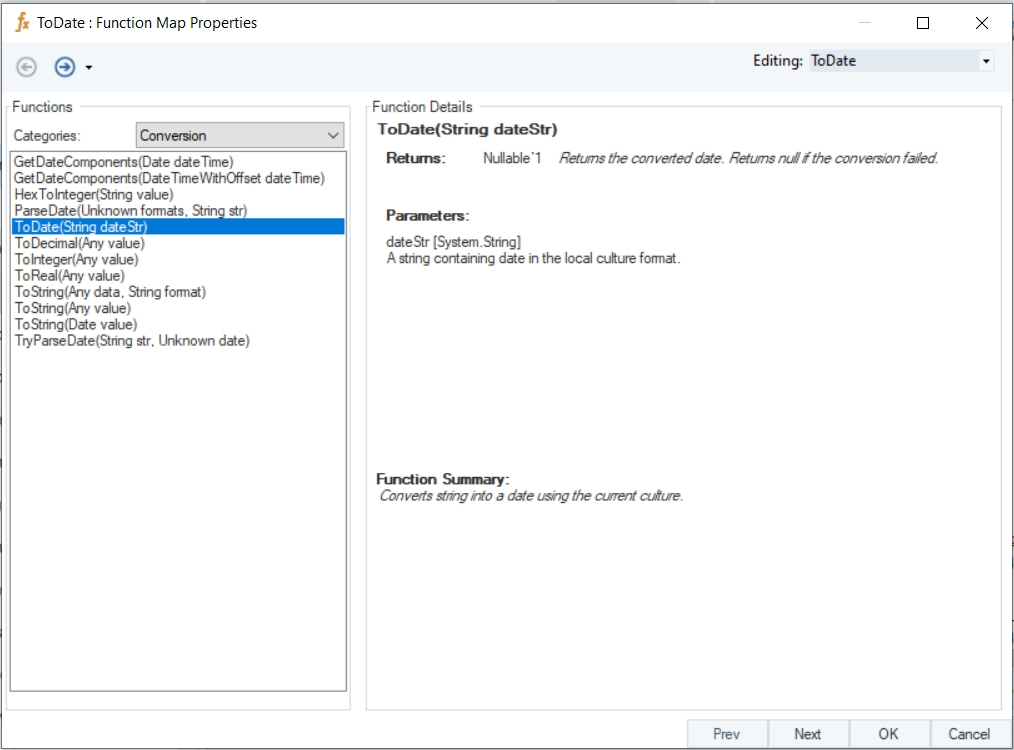Choose ToReal(Any value) function
Image resolution: width=1014 pixels, height=750 pixels.
tap(69, 276)
